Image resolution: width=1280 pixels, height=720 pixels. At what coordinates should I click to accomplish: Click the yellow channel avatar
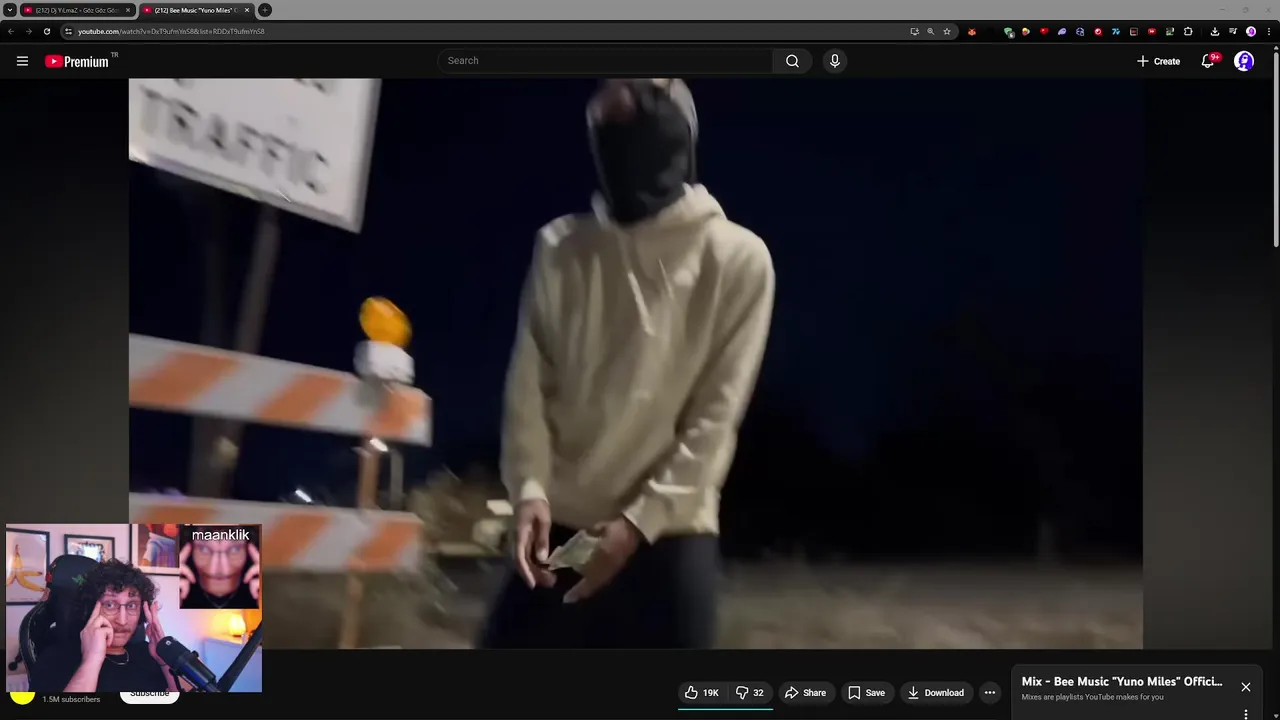pyautogui.click(x=22, y=697)
